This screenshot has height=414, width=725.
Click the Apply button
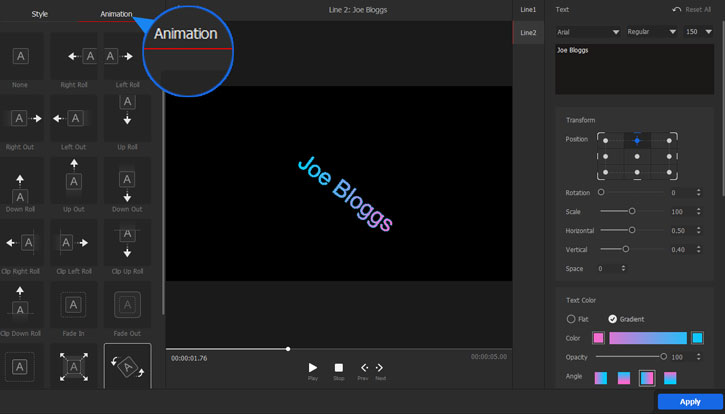click(689, 401)
